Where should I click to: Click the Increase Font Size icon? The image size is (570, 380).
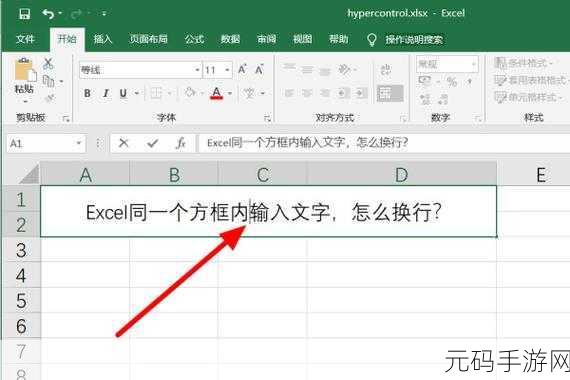242,69
